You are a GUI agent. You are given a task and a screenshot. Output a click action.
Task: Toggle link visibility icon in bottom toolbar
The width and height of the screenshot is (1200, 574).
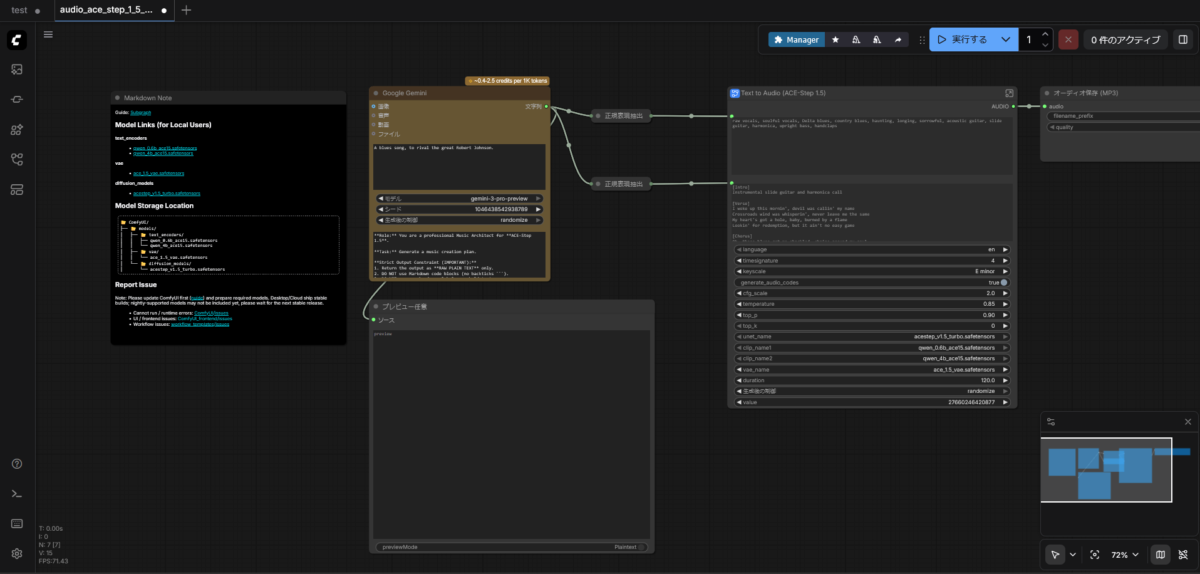[1184, 554]
